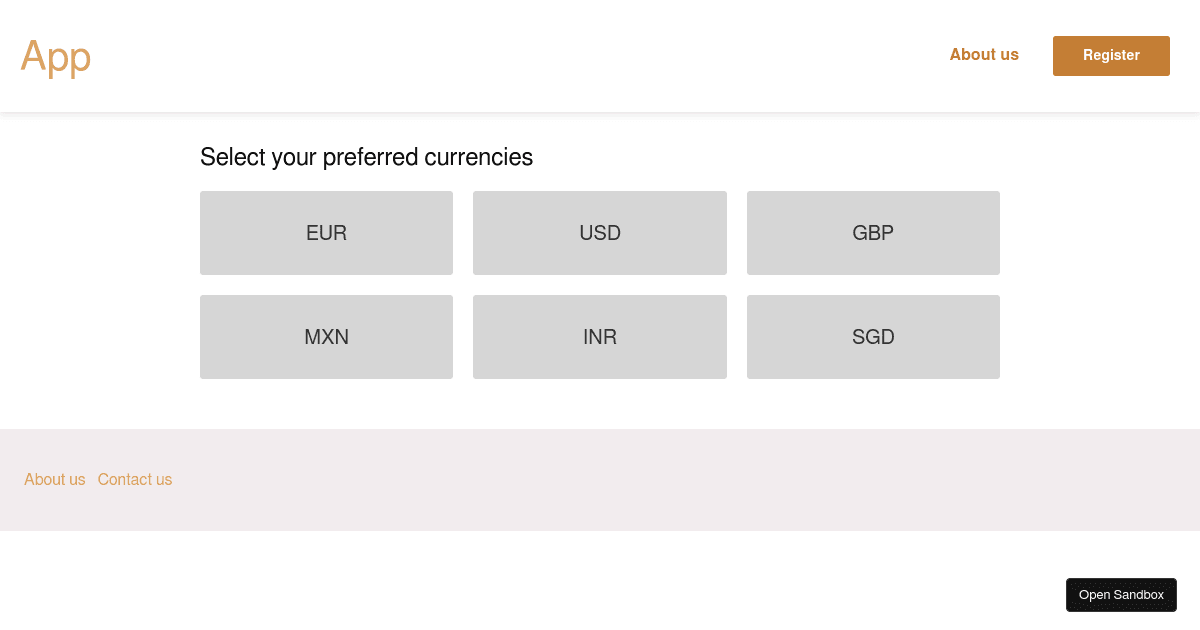Click the App logo in the header
Screen dimensions: 1200x630
pos(56,57)
